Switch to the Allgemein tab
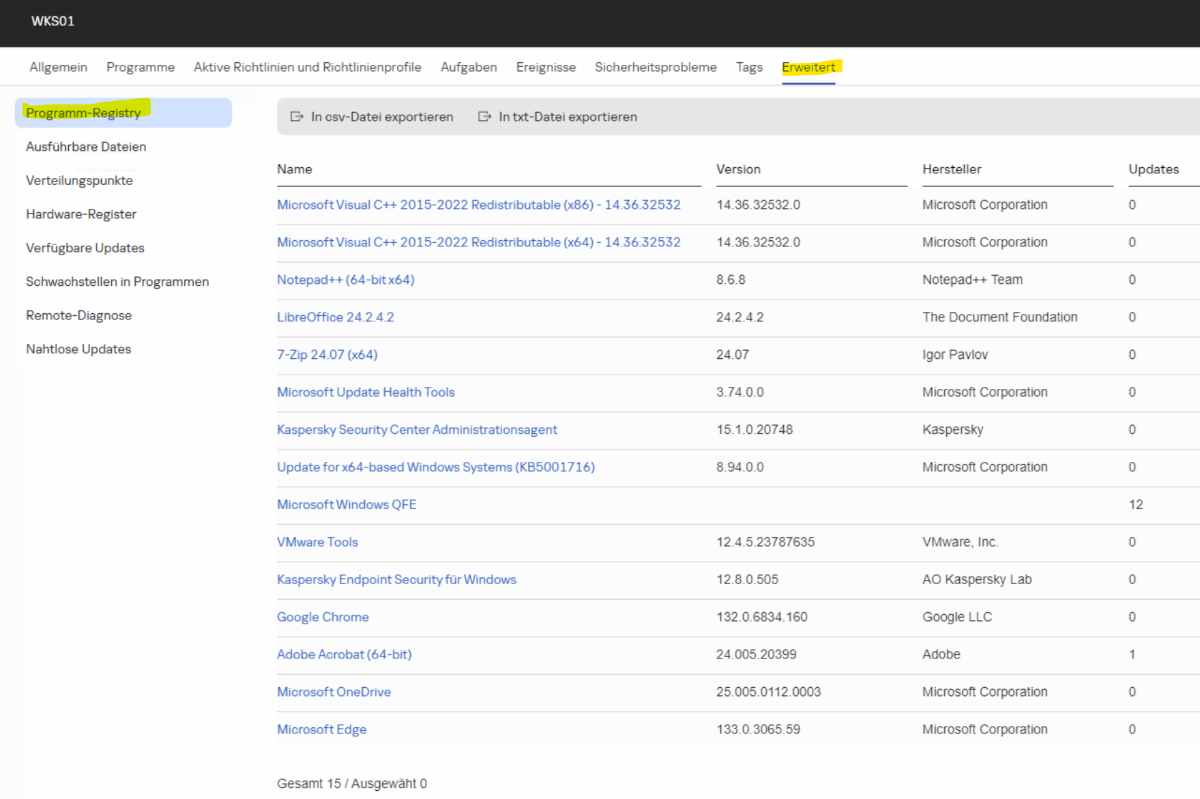The height and width of the screenshot is (799, 1200). (58, 67)
